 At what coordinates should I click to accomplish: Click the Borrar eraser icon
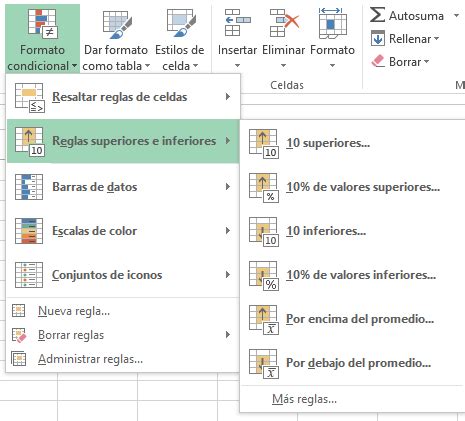pyautogui.click(x=378, y=61)
